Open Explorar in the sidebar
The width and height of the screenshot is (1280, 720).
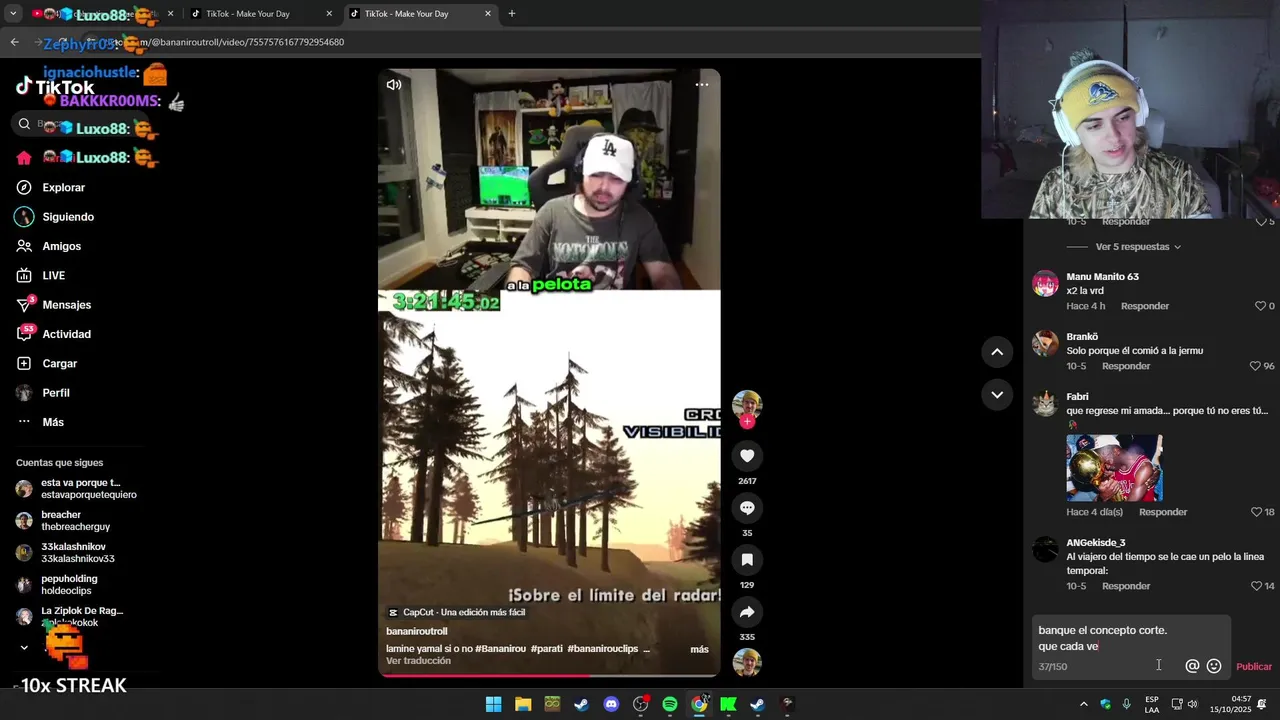pos(64,188)
